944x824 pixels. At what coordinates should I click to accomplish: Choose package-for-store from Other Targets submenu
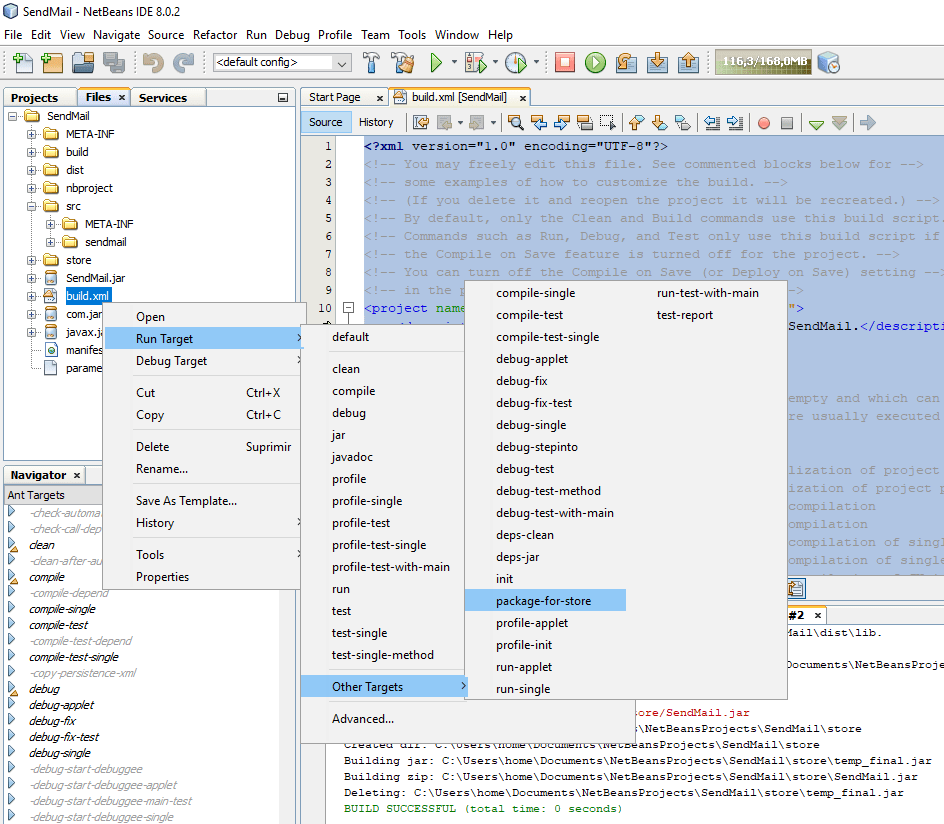[545, 600]
